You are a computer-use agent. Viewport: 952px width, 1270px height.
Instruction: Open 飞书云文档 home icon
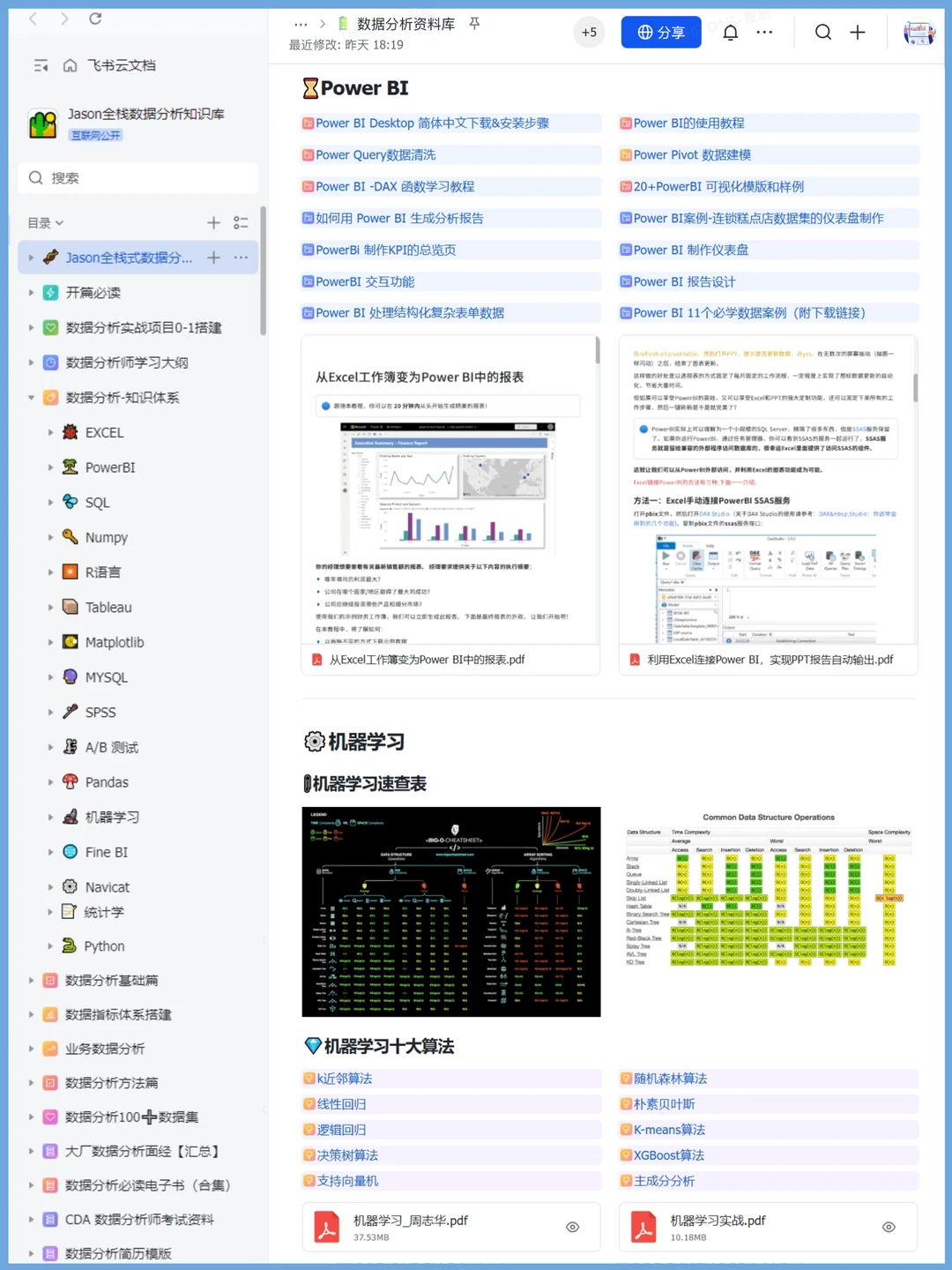(x=71, y=65)
